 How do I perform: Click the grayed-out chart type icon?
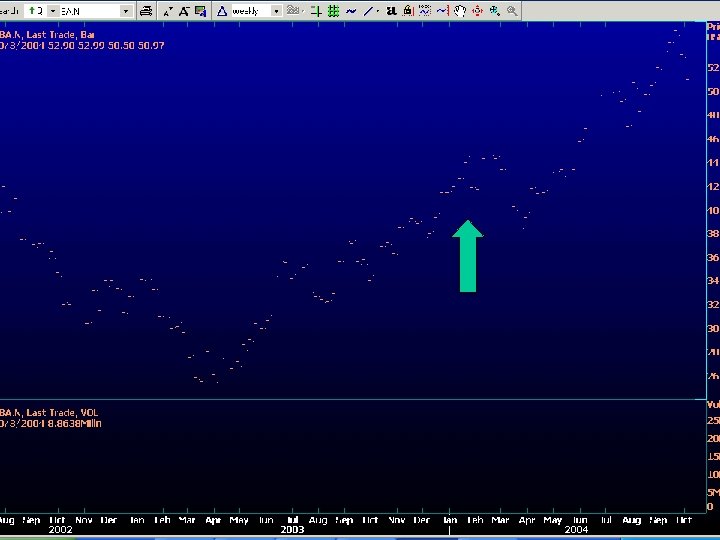pos(293,11)
